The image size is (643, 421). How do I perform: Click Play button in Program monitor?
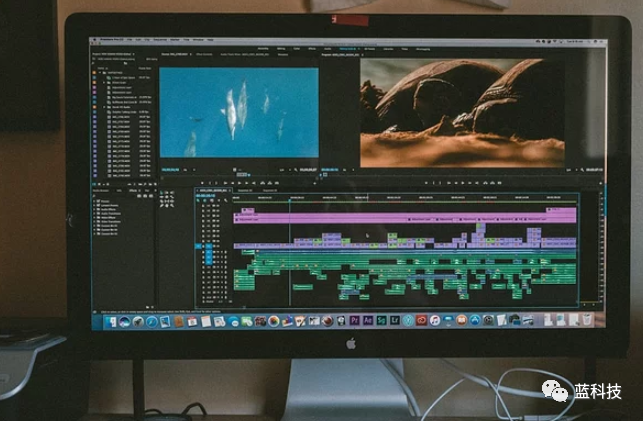tap(463, 182)
